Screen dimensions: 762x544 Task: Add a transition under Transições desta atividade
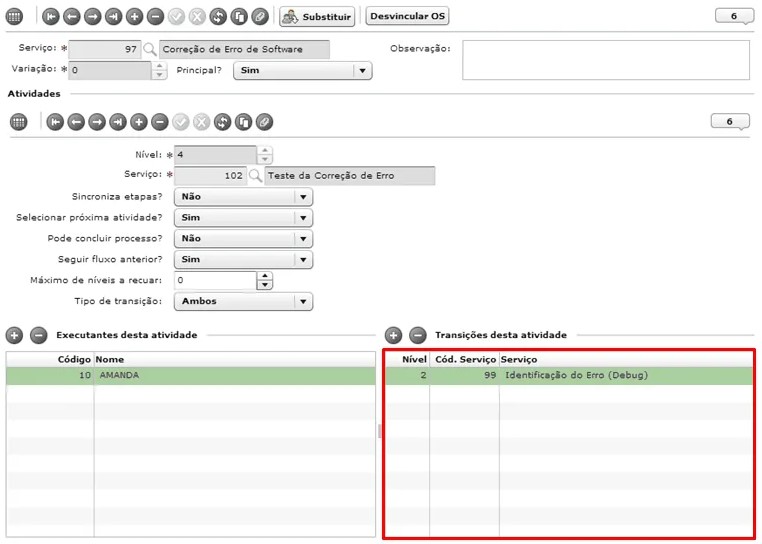click(x=393, y=335)
